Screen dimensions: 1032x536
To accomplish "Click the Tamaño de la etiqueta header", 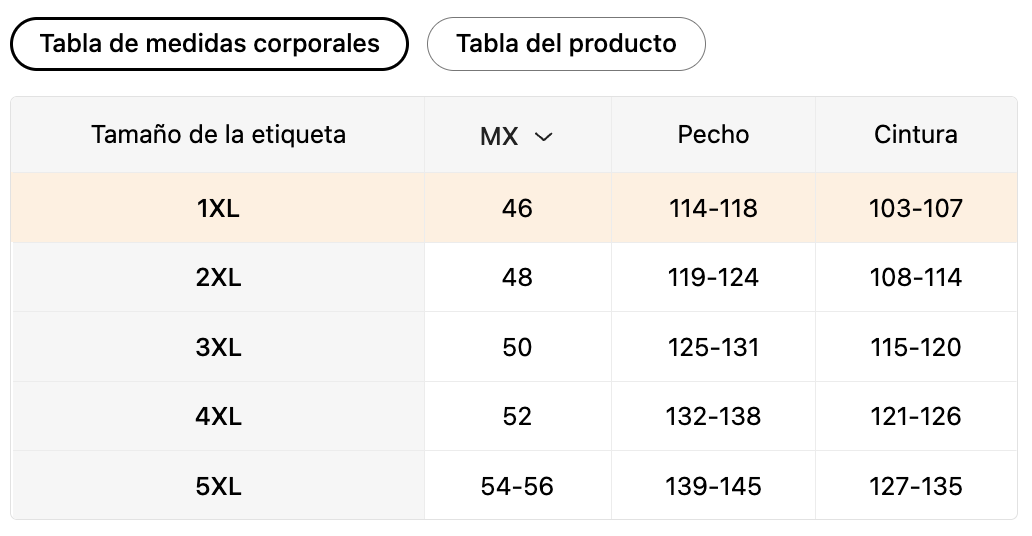I will 218,134.
